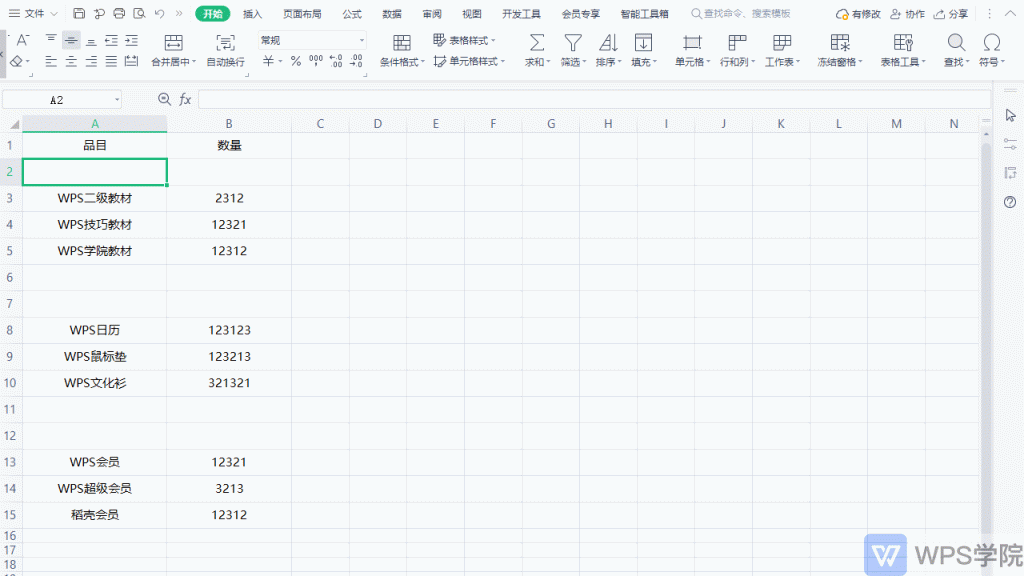
Task: Click the fx insert function icon
Action: tap(185, 99)
